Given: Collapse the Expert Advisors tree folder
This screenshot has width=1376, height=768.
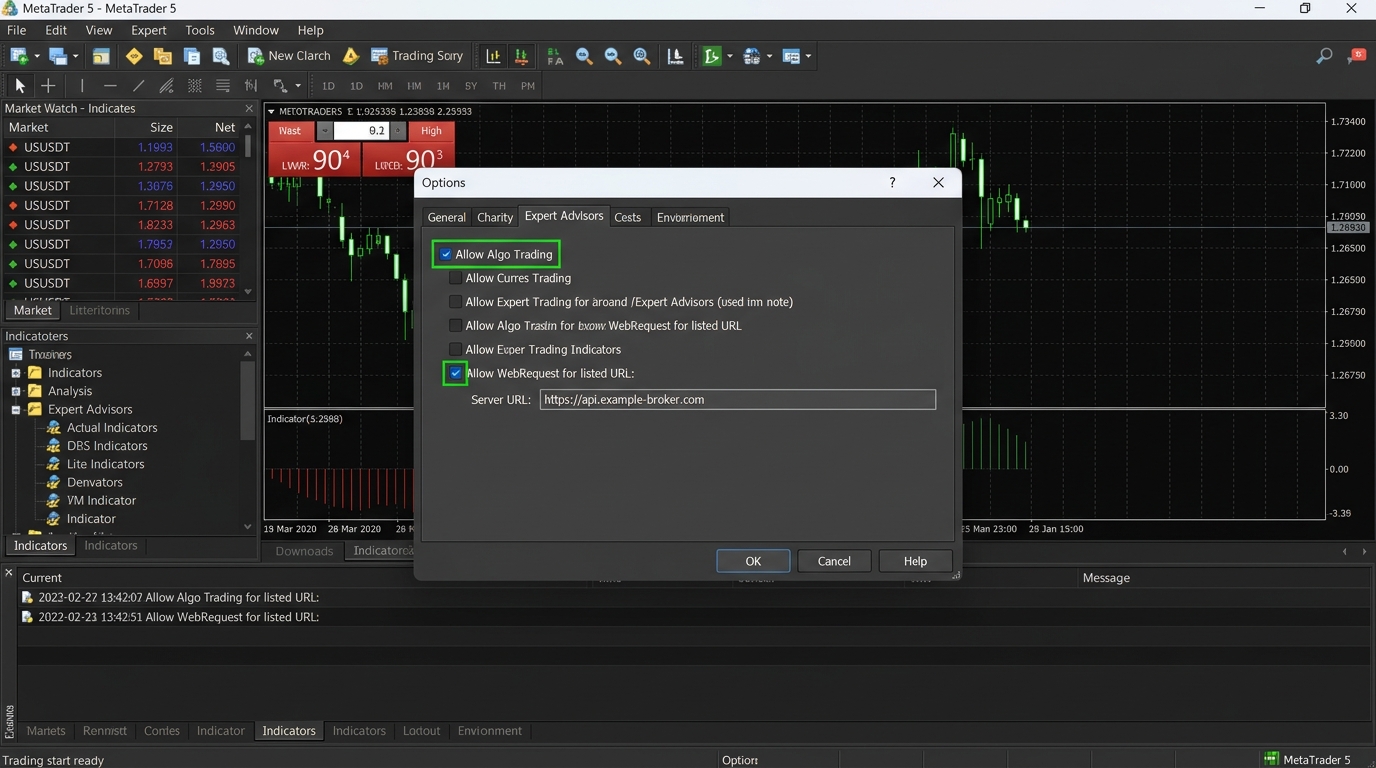Looking at the screenshot, I should 16,409.
